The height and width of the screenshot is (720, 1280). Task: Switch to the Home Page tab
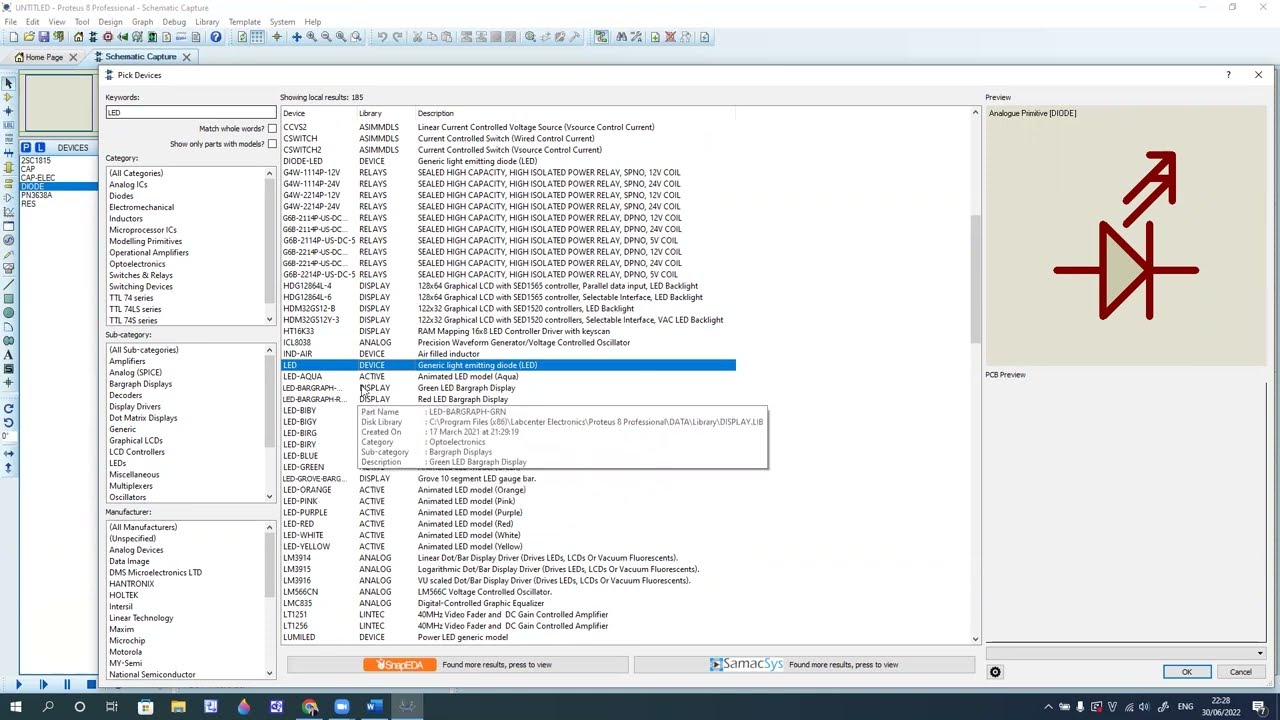pyautogui.click(x=44, y=57)
